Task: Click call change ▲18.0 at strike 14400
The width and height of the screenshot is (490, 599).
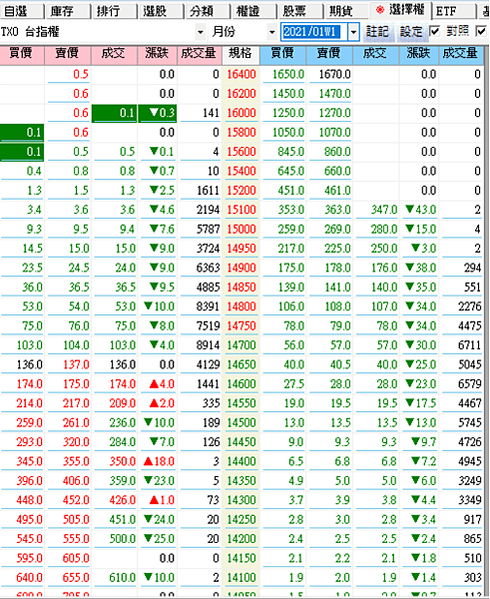Action: [159, 461]
